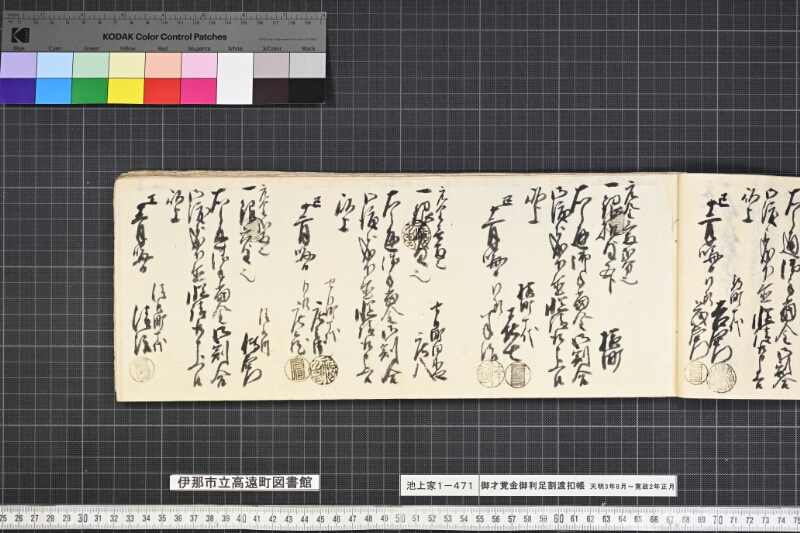
Task: Choose the saturated yellow patch
Action: [x=126, y=91]
